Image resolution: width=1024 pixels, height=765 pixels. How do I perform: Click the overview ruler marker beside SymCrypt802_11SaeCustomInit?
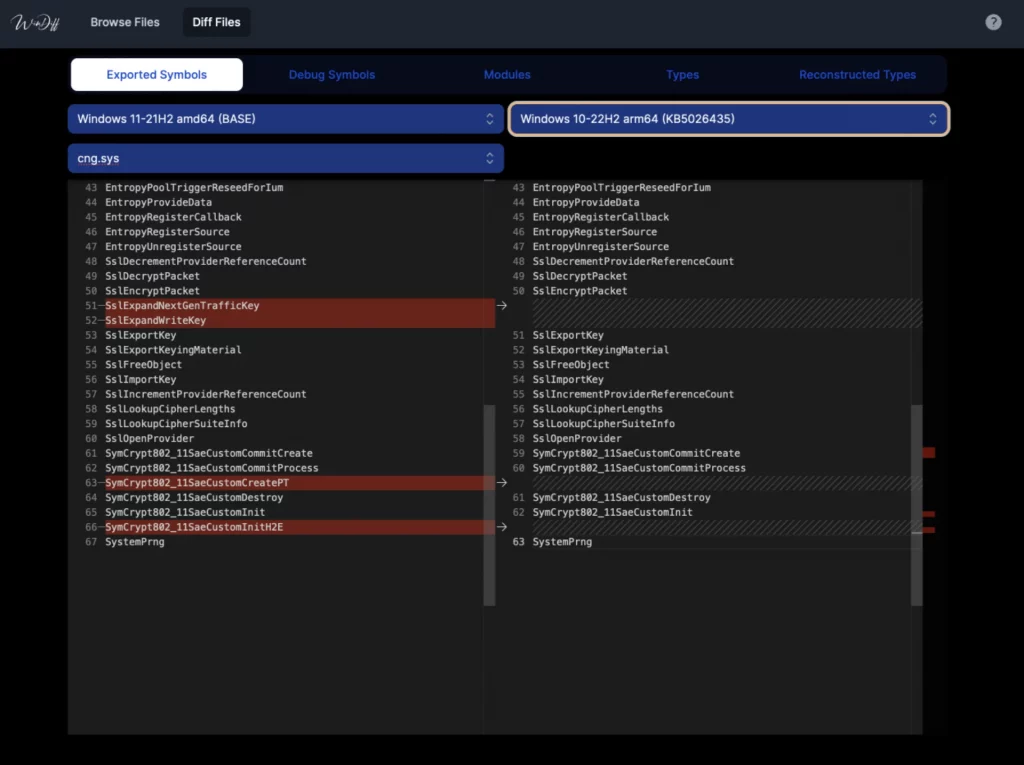pyautogui.click(x=929, y=514)
